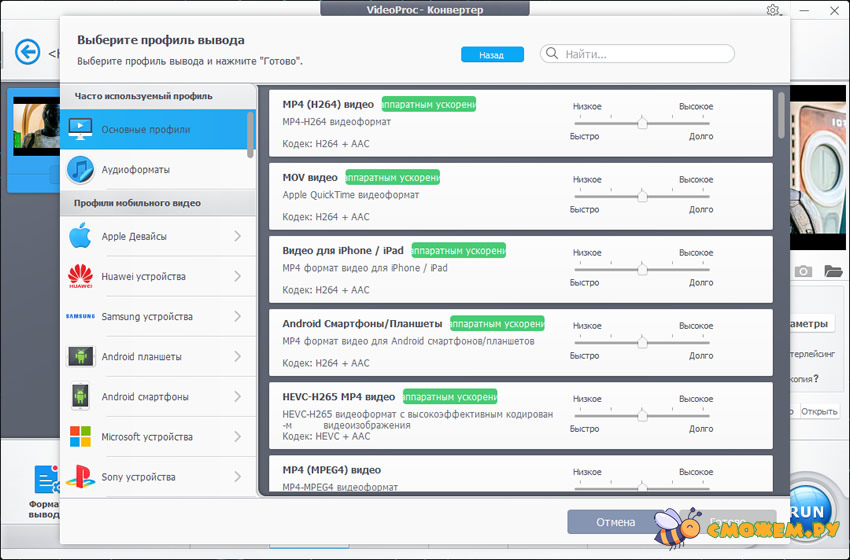Expand Microsoft устройства chevron

click(x=237, y=436)
